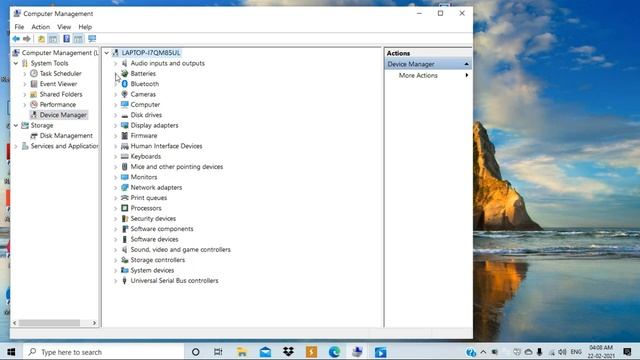Click the Show/Hide Action Pane icon
Screen dimensions: 640x360
78,39
